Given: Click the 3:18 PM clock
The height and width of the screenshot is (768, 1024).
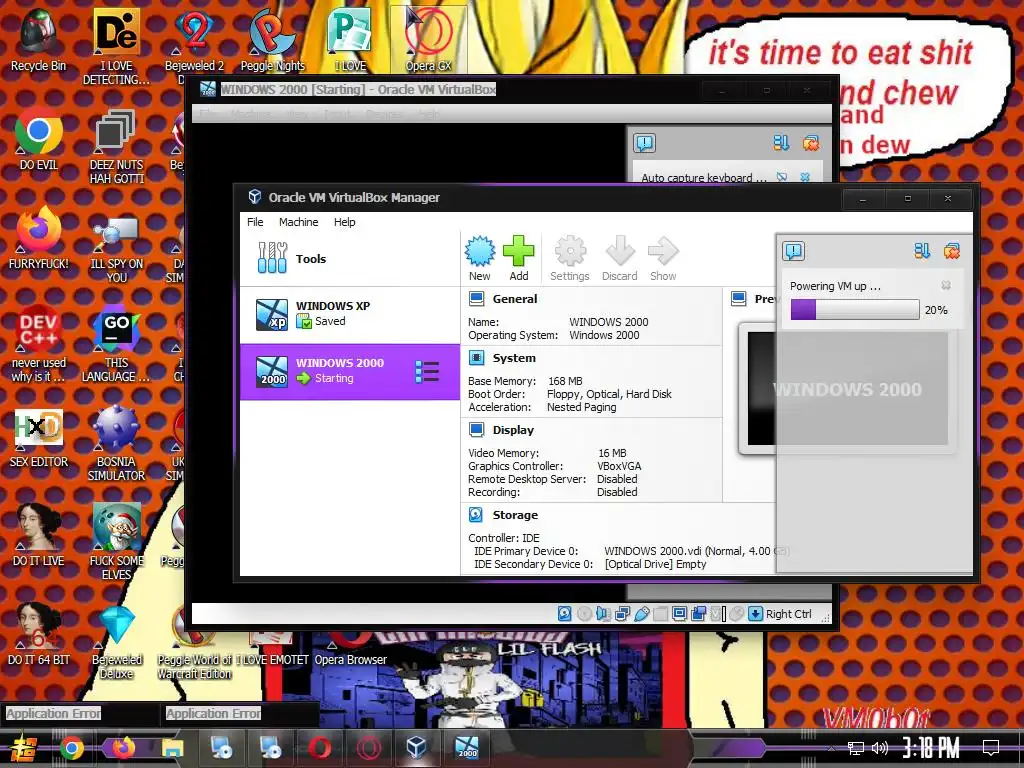Looking at the screenshot, I should (931, 748).
